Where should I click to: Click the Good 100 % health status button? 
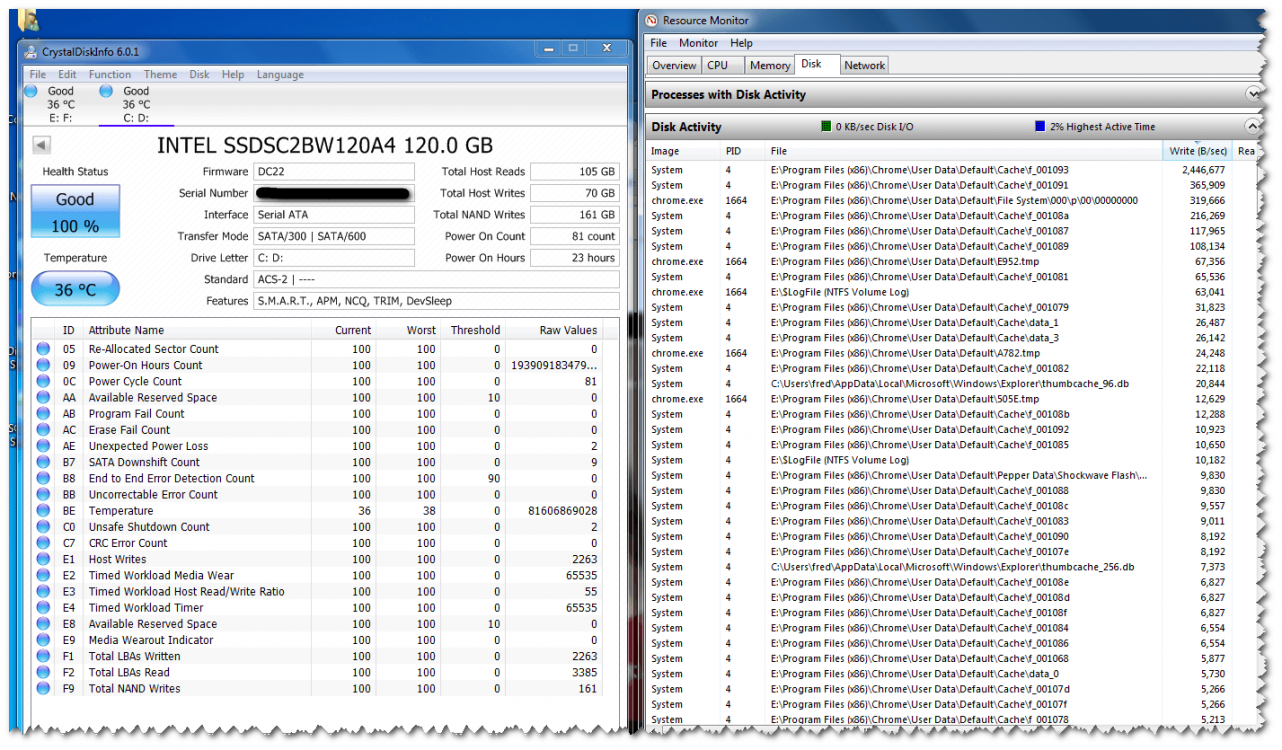click(x=75, y=211)
